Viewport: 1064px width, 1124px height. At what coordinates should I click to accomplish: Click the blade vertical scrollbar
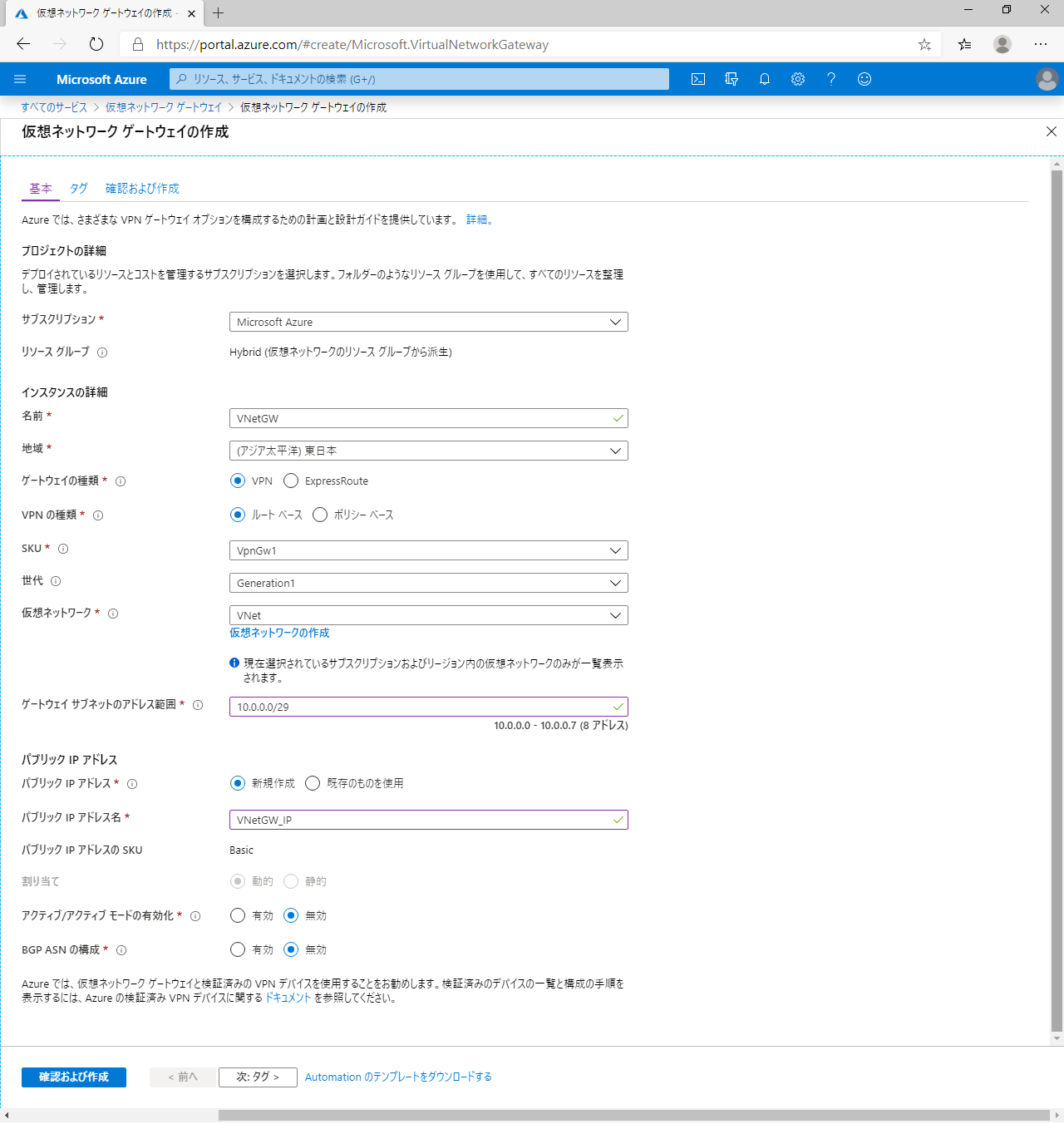pos(1057,600)
